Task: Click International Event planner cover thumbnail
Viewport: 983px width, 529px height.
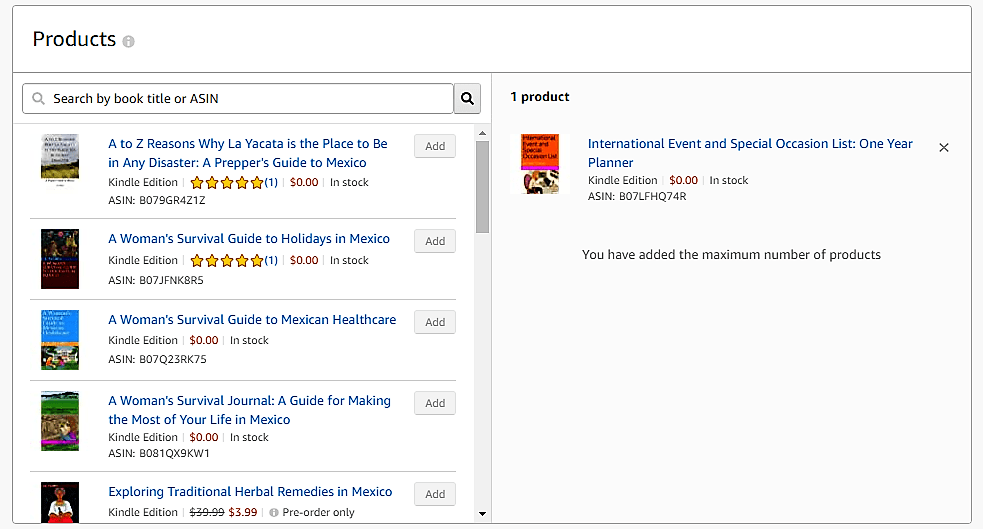Action: pyautogui.click(x=540, y=163)
